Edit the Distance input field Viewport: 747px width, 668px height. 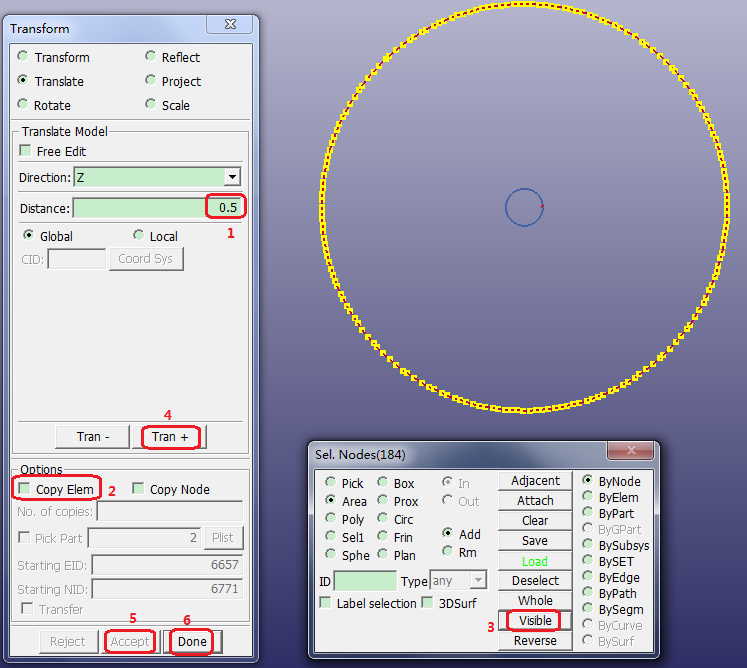coord(157,208)
